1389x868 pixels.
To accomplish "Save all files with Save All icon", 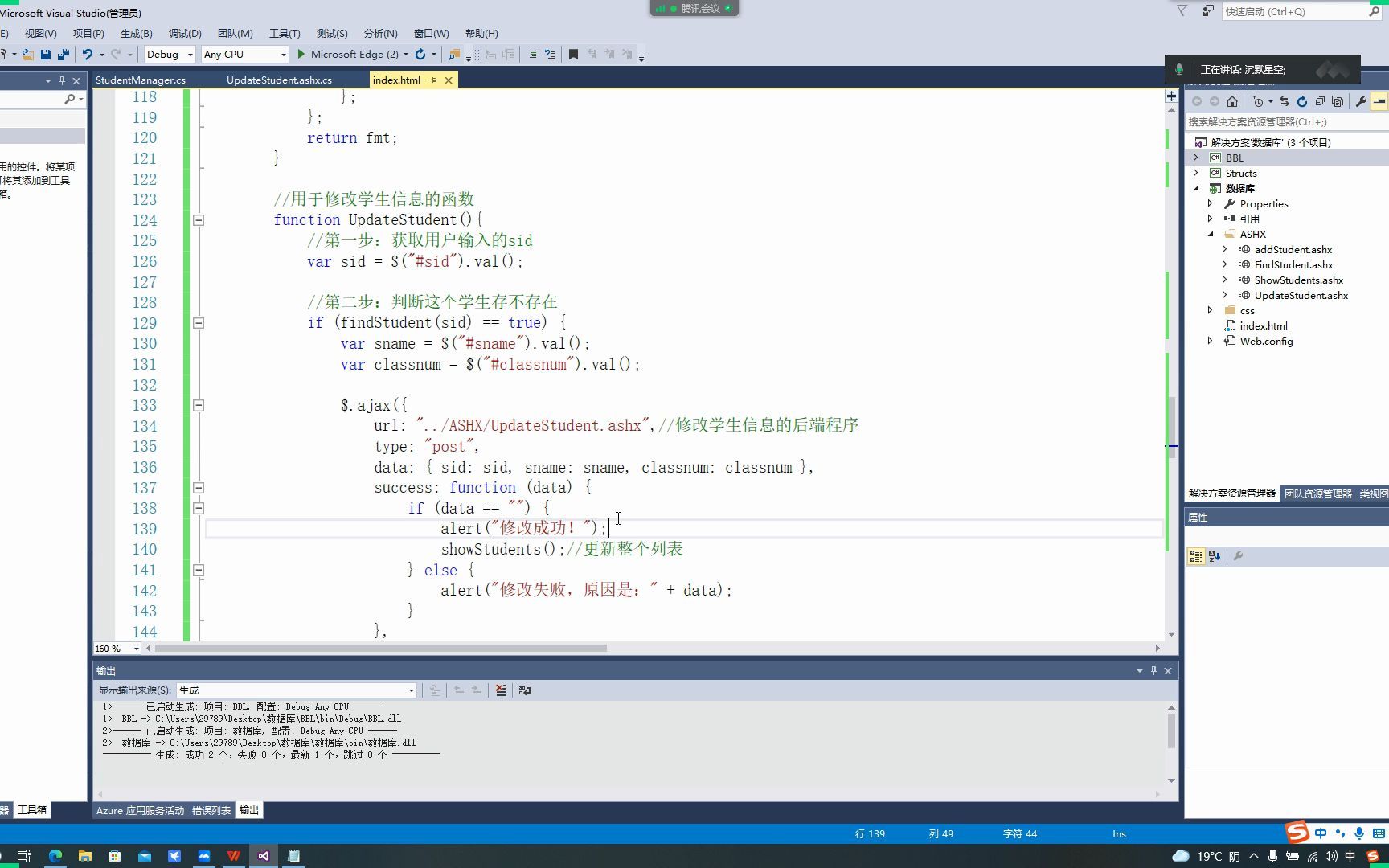I will [x=63, y=54].
